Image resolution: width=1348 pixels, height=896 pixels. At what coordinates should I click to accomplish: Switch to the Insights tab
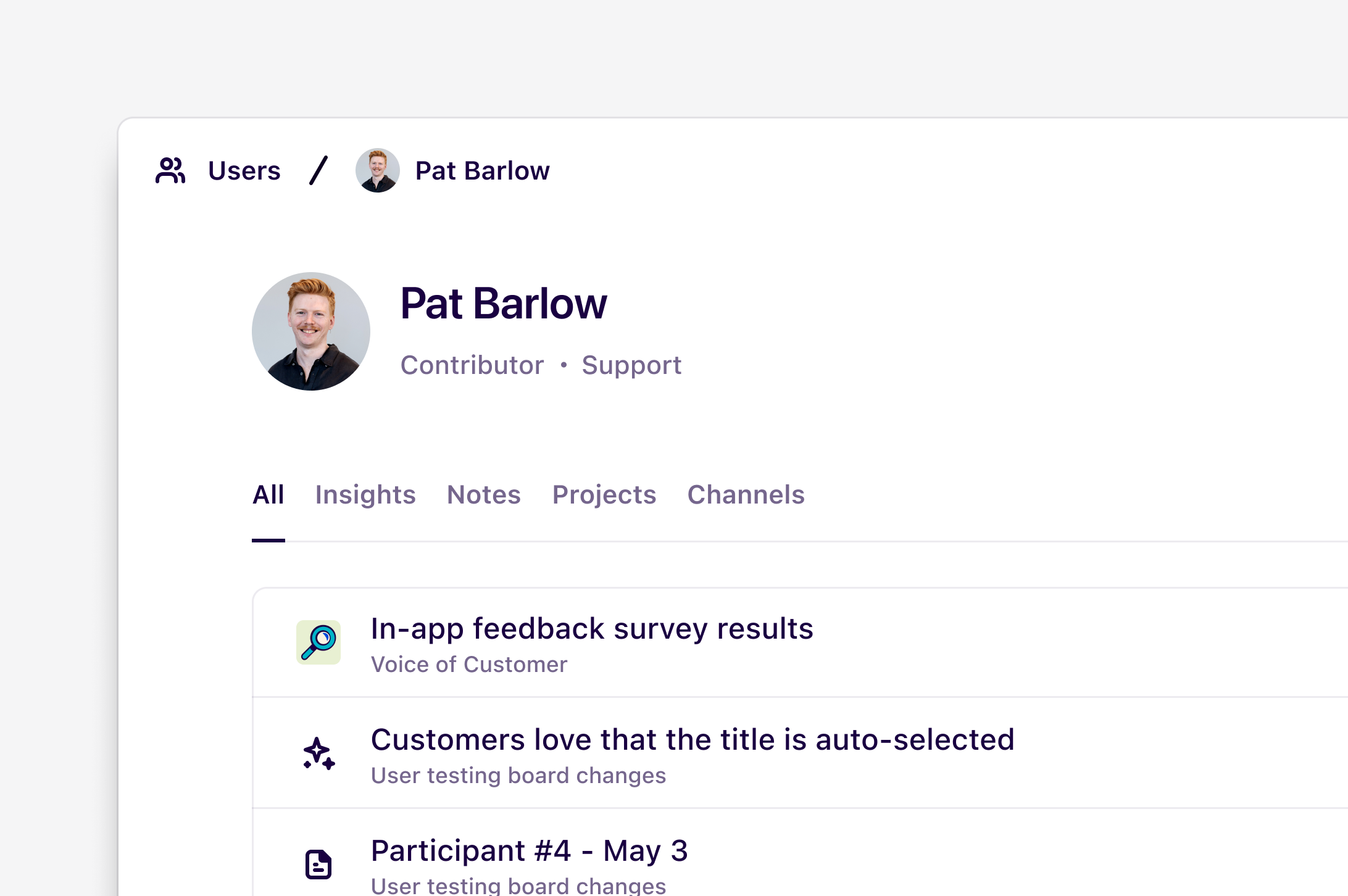[x=365, y=494]
